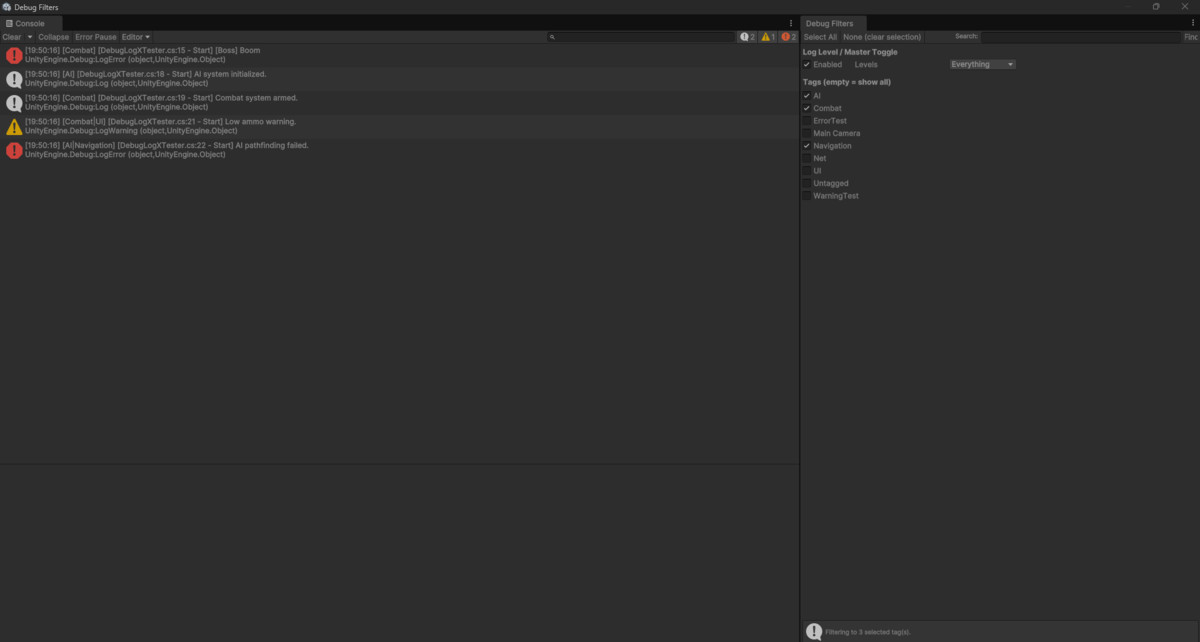Image resolution: width=1200 pixels, height=642 pixels.
Task: Toggle the info messages count filter
Action: [x=746, y=36]
